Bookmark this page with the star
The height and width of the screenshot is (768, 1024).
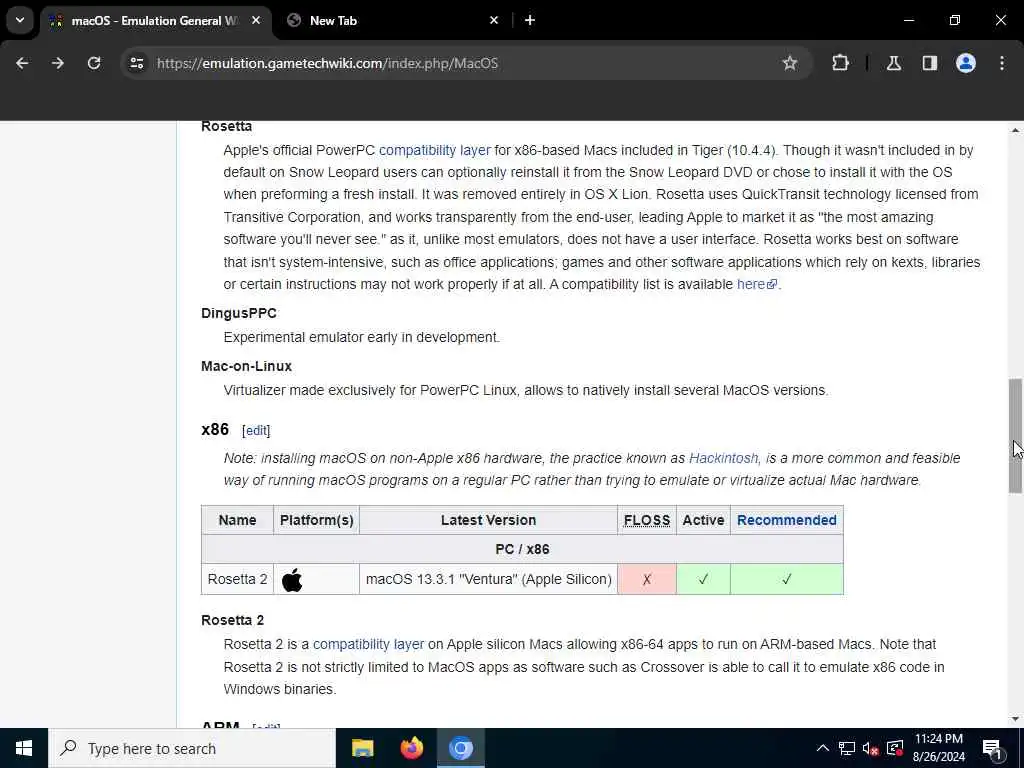[x=790, y=63]
